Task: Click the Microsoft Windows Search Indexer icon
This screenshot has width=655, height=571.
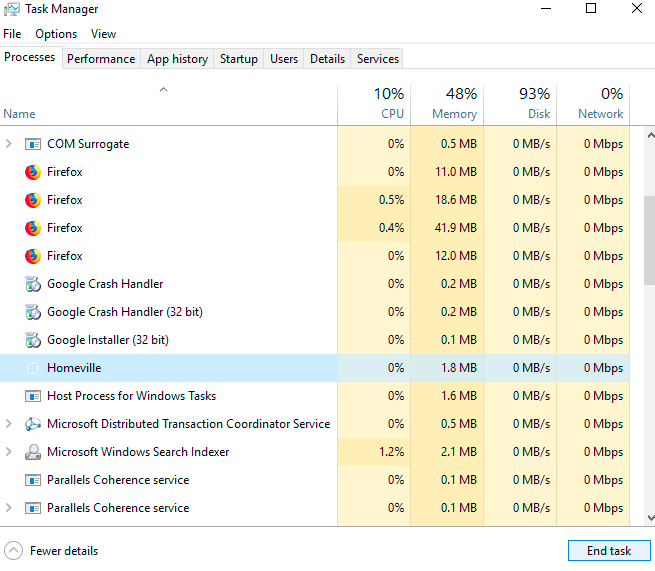Action: click(x=33, y=452)
